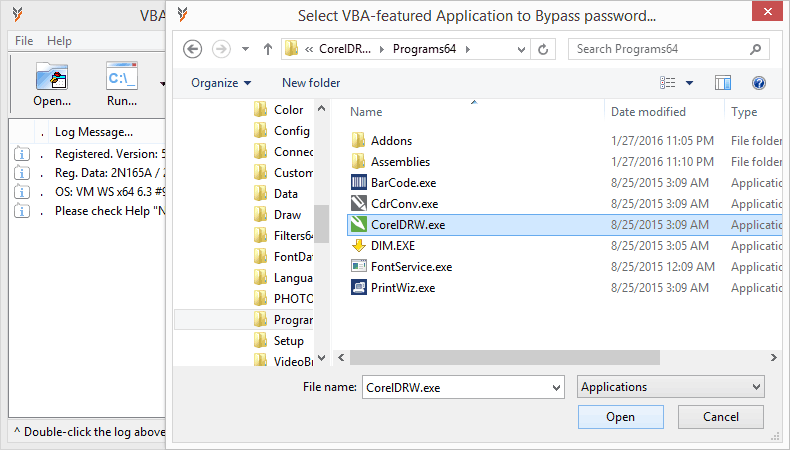Click info icon beside OS: VM WS log

click(22, 192)
